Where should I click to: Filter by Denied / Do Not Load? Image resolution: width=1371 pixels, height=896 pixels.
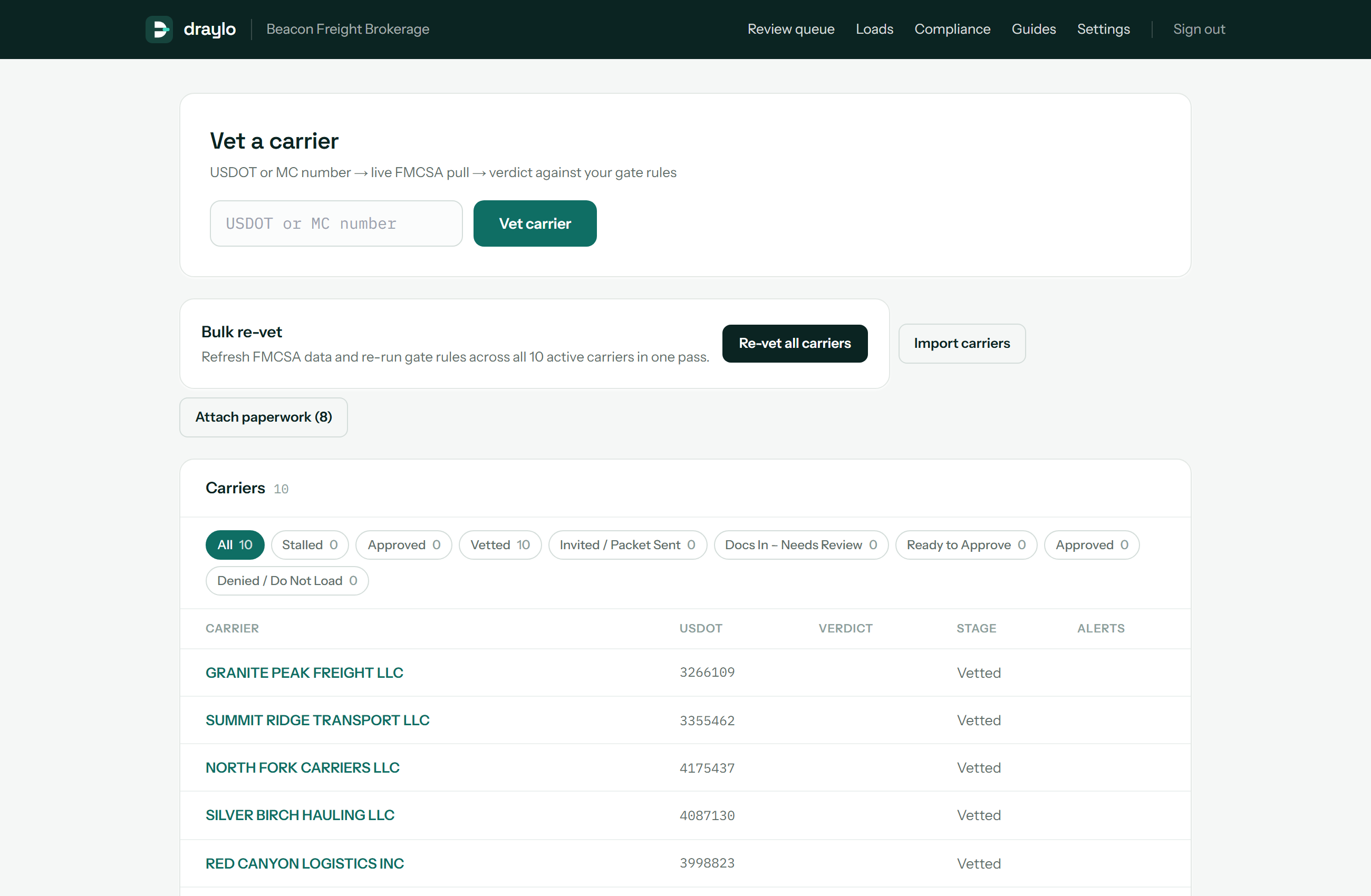pyautogui.click(x=287, y=580)
